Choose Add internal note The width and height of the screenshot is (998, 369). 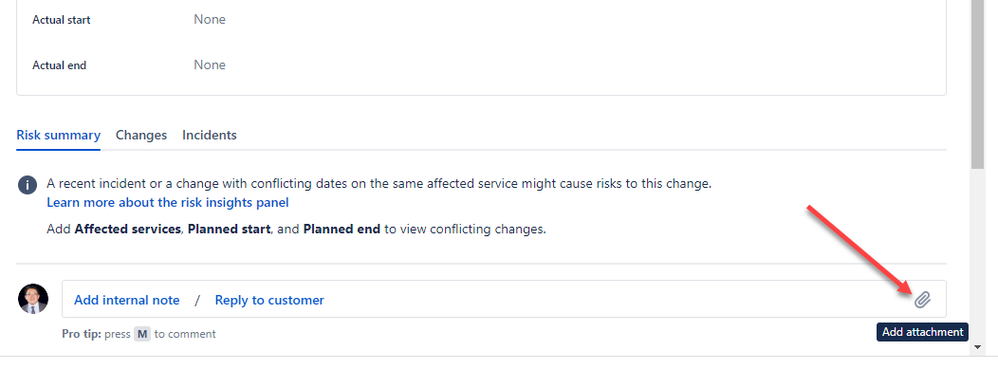point(127,300)
